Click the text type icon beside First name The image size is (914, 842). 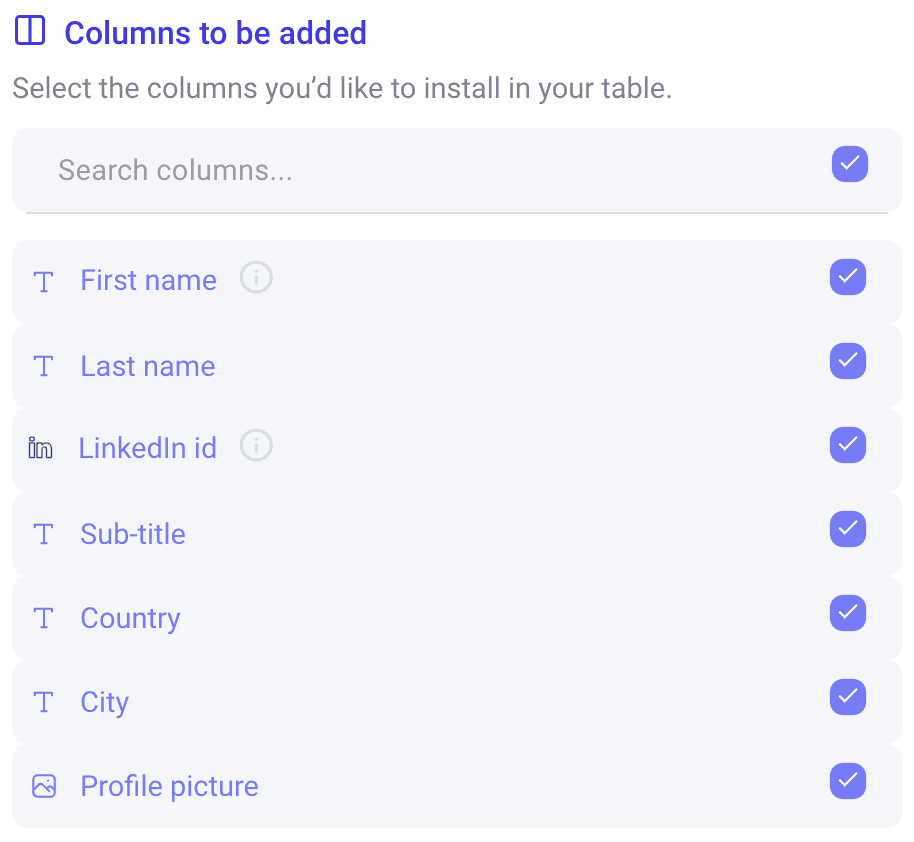click(43, 281)
